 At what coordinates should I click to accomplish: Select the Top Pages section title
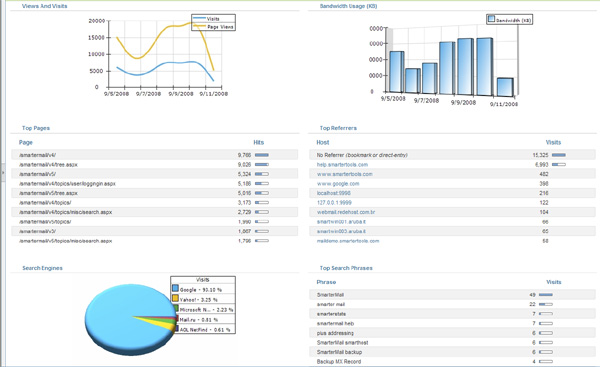tap(36, 128)
